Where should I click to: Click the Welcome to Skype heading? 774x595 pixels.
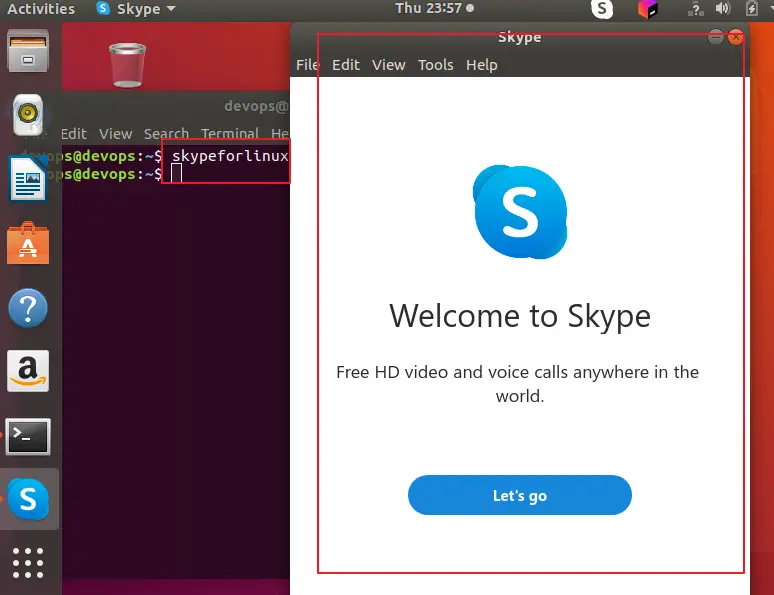pyautogui.click(x=520, y=316)
